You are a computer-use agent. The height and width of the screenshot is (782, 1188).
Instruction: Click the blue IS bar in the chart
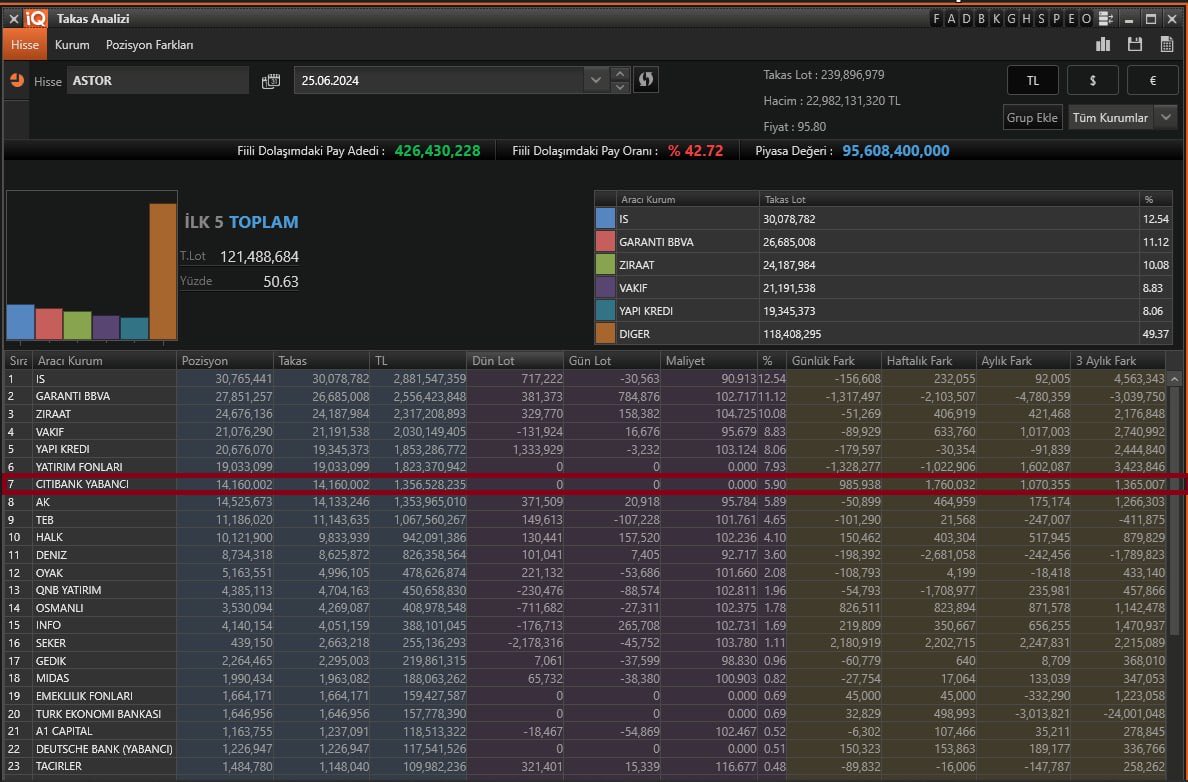20,322
